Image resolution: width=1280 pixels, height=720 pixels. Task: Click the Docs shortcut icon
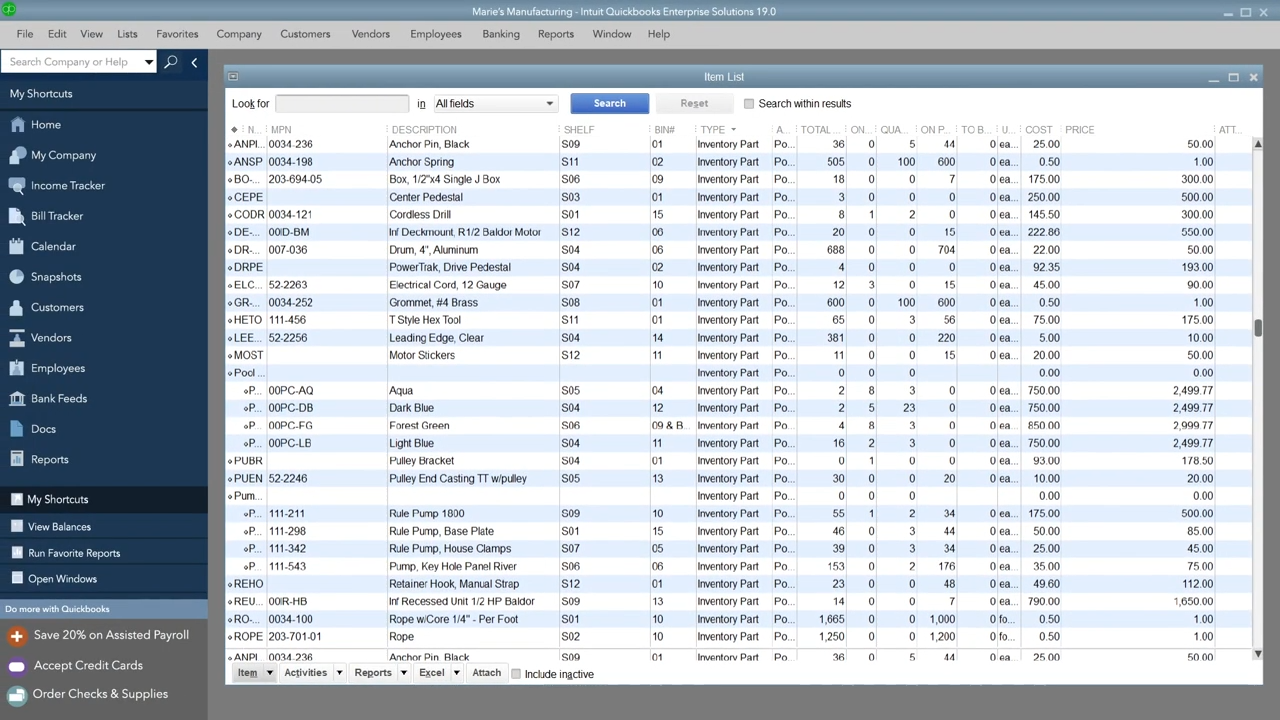(16, 430)
